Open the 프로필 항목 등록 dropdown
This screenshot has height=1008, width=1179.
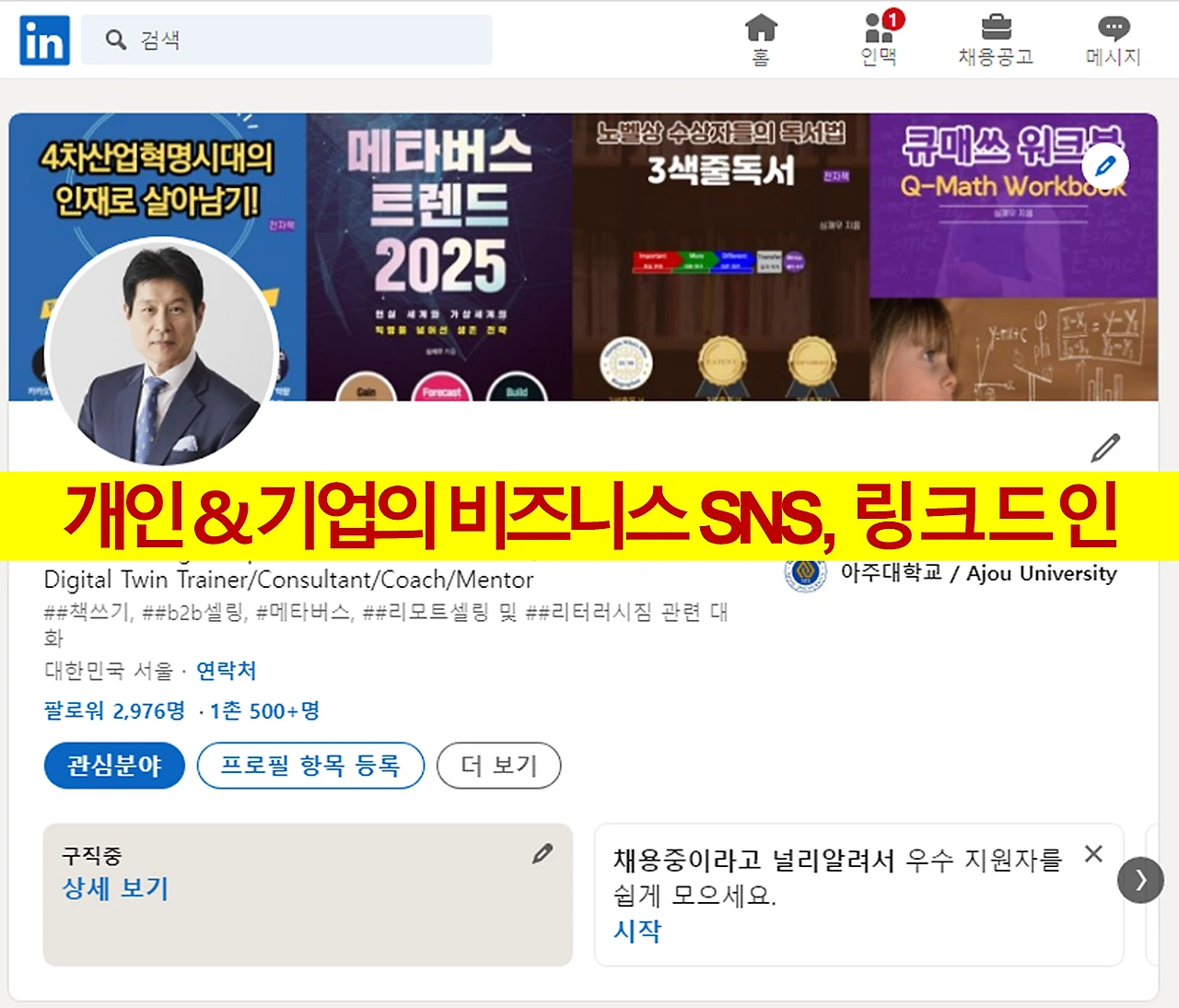pos(310,766)
